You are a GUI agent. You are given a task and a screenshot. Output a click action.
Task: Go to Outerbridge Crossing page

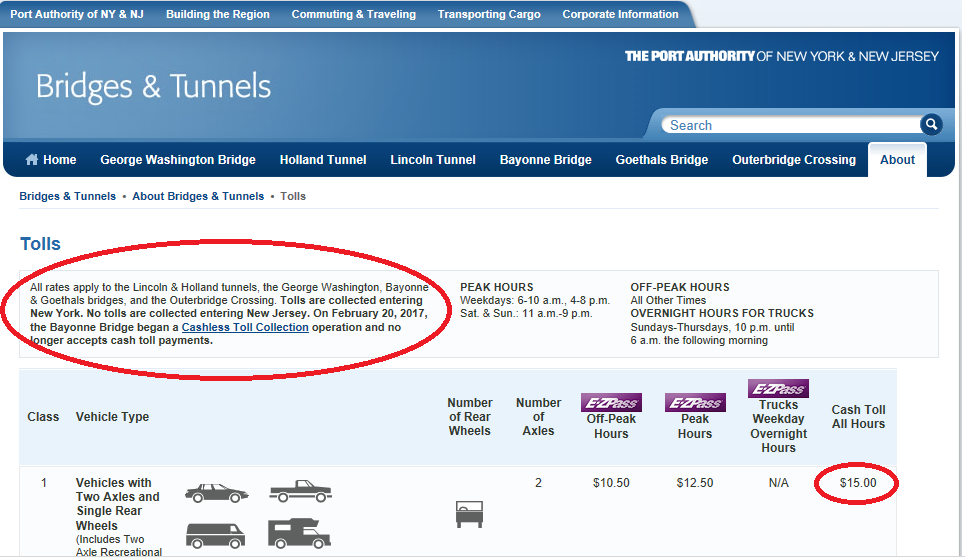tap(794, 159)
